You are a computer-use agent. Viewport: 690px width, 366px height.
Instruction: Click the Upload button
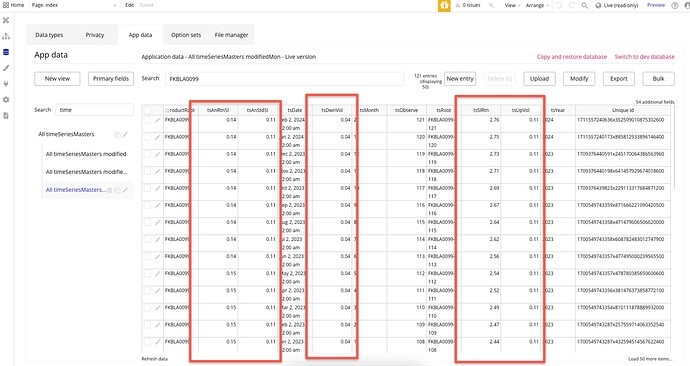(x=540, y=79)
